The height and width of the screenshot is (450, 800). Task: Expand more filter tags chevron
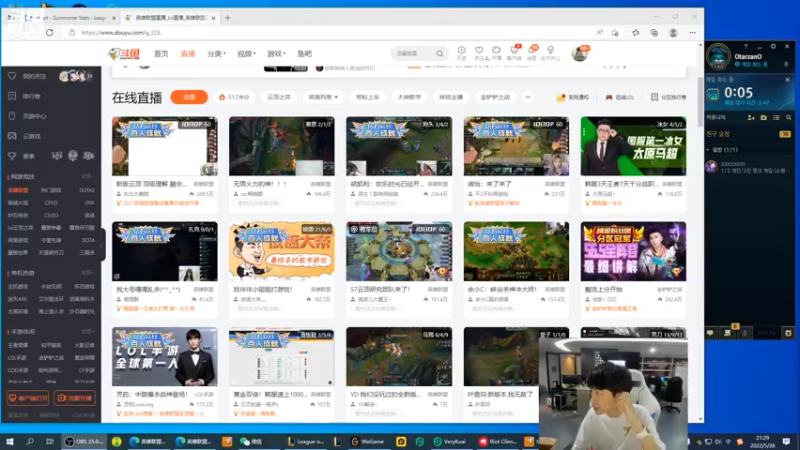click(x=528, y=97)
